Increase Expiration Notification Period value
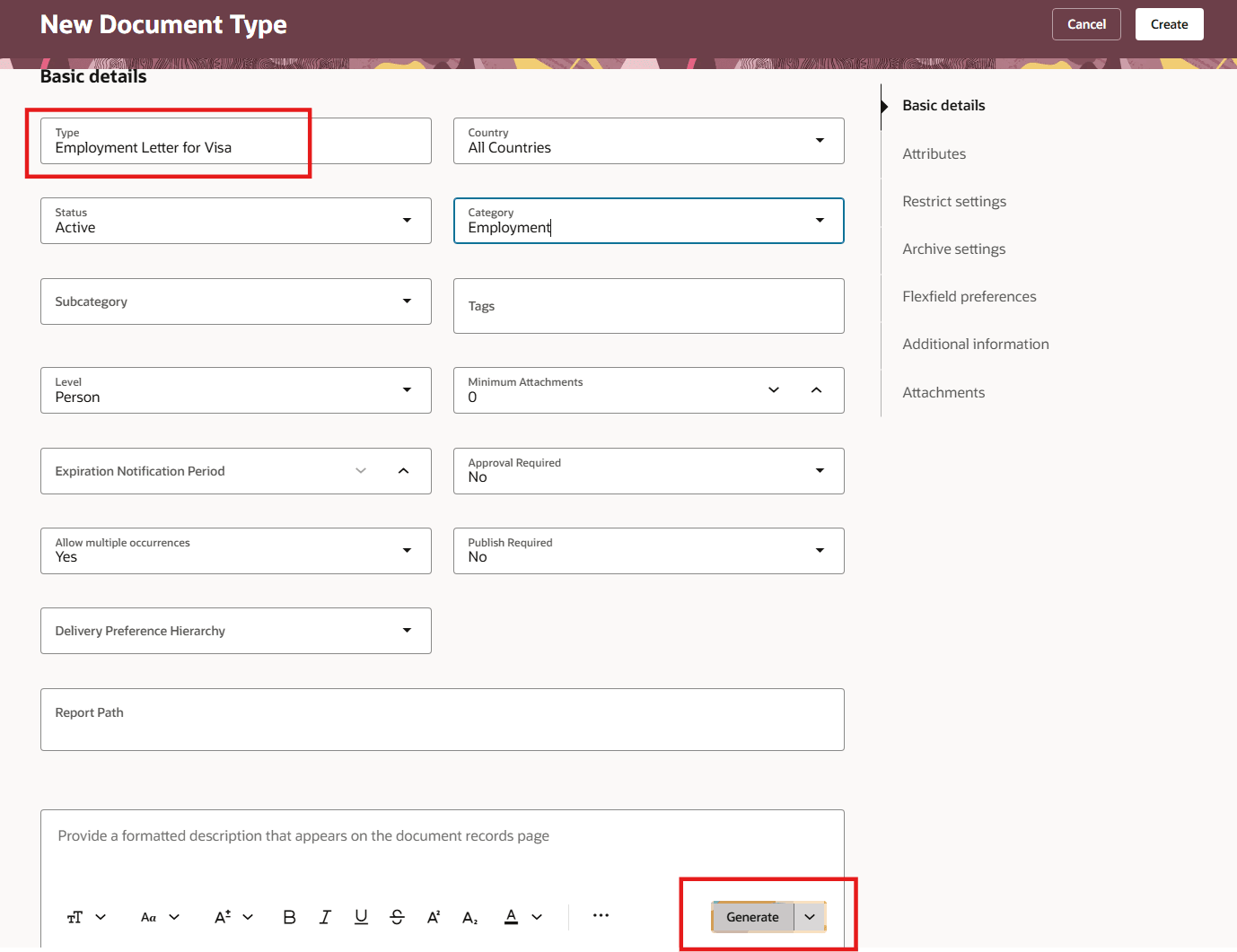Screen dimensions: 1237x952 point(403,471)
